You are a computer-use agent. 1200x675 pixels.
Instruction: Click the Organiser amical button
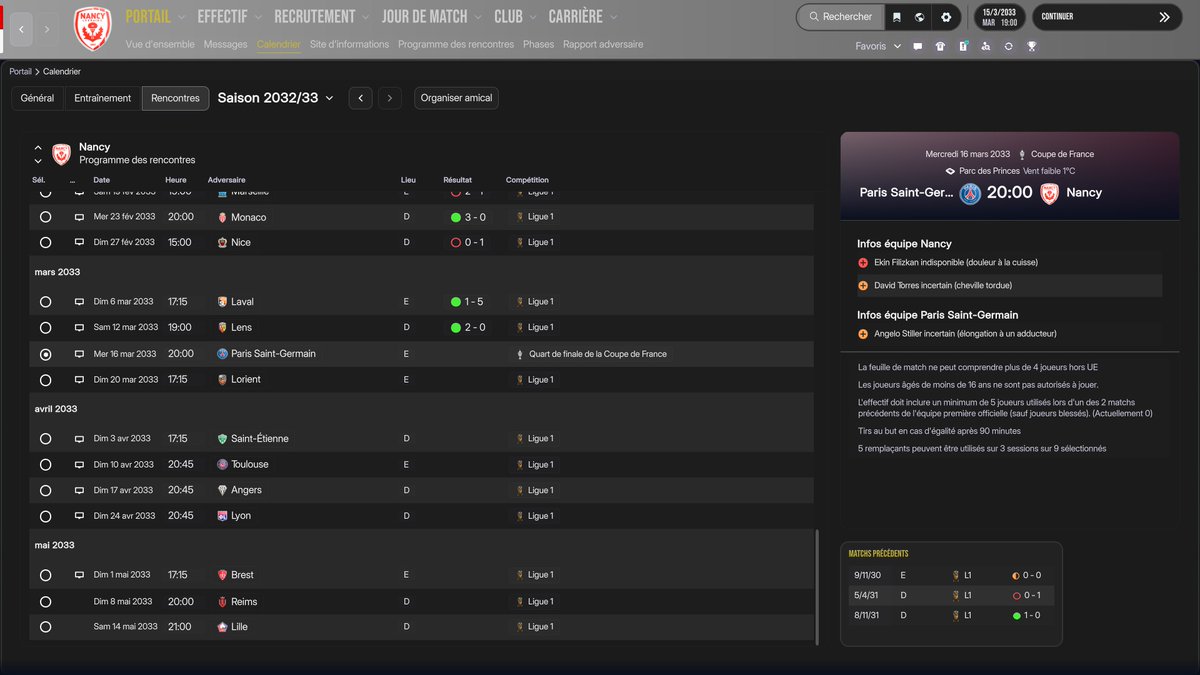pos(456,98)
